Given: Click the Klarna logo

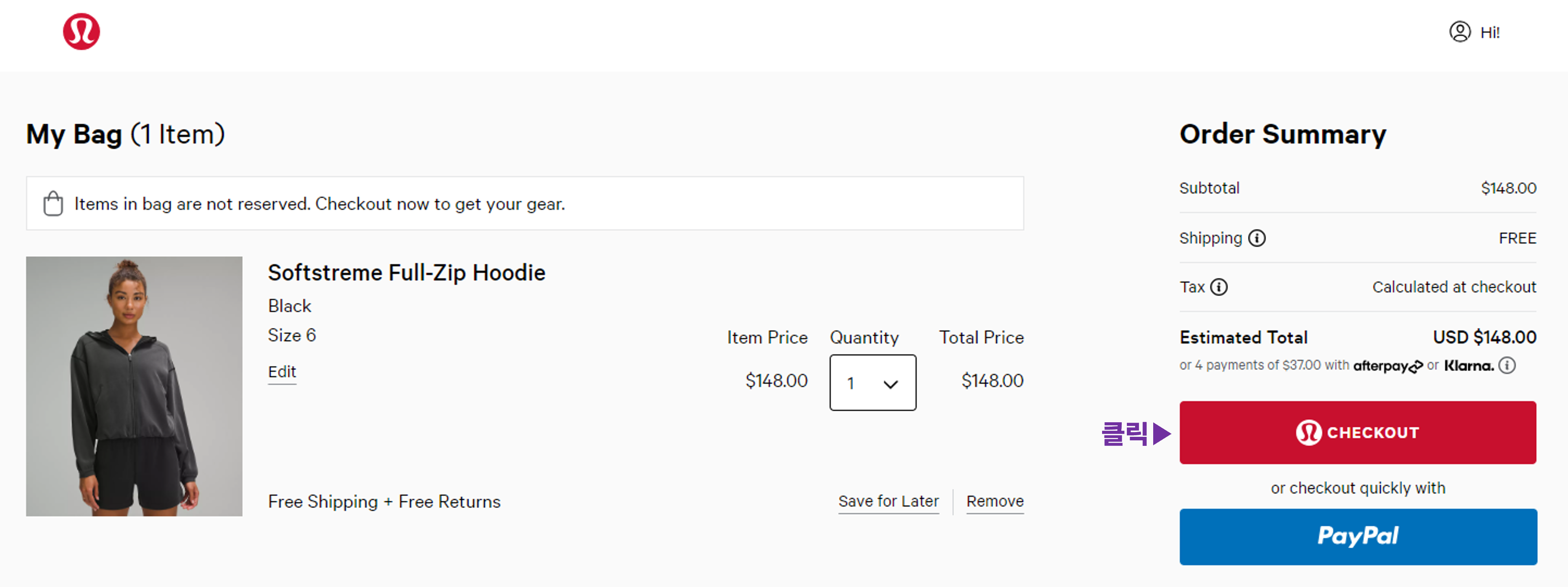Looking at the screenshot, I should 1469,365.
